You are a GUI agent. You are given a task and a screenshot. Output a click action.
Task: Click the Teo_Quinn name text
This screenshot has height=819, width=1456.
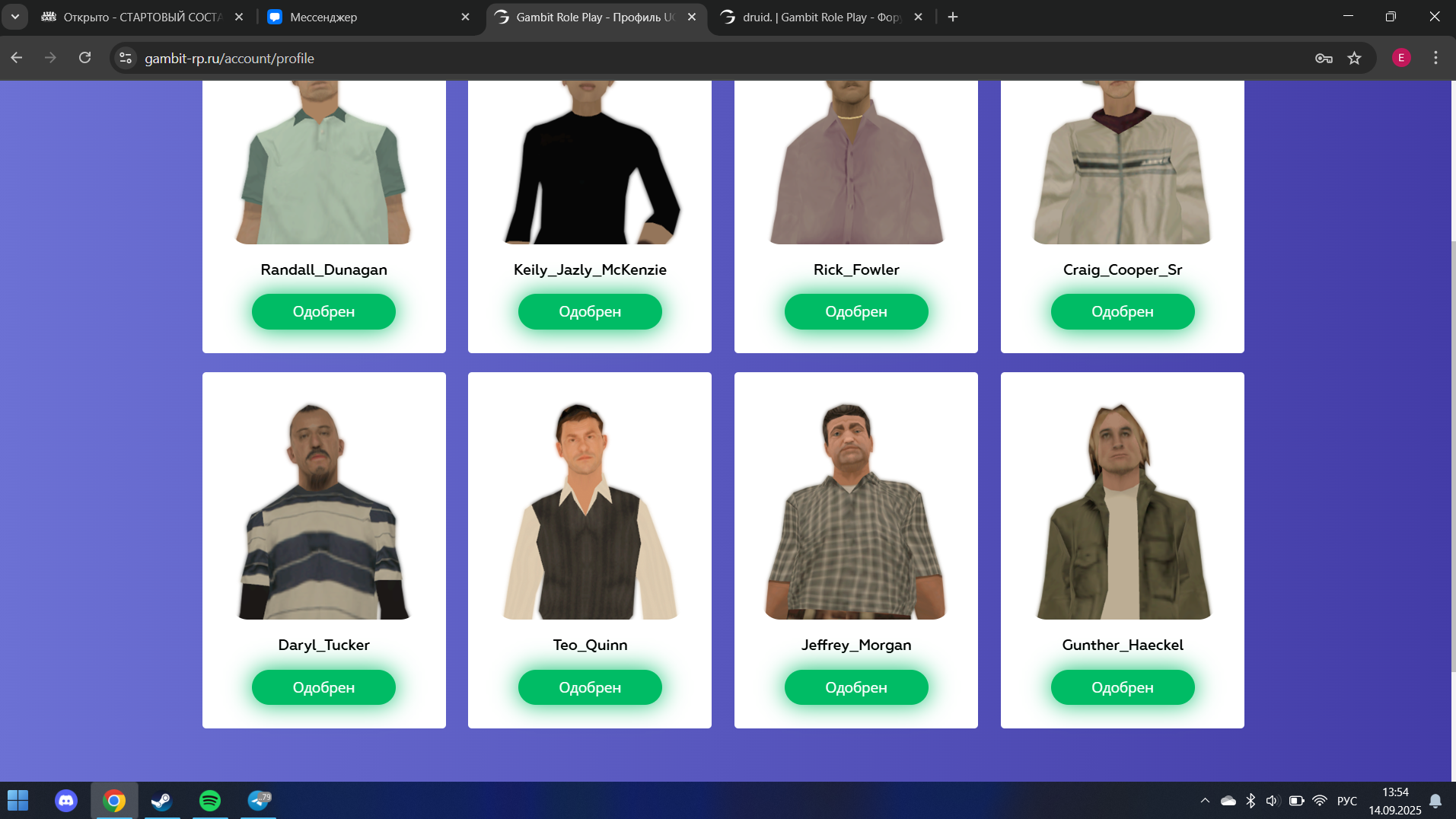(x=590, y=645)
